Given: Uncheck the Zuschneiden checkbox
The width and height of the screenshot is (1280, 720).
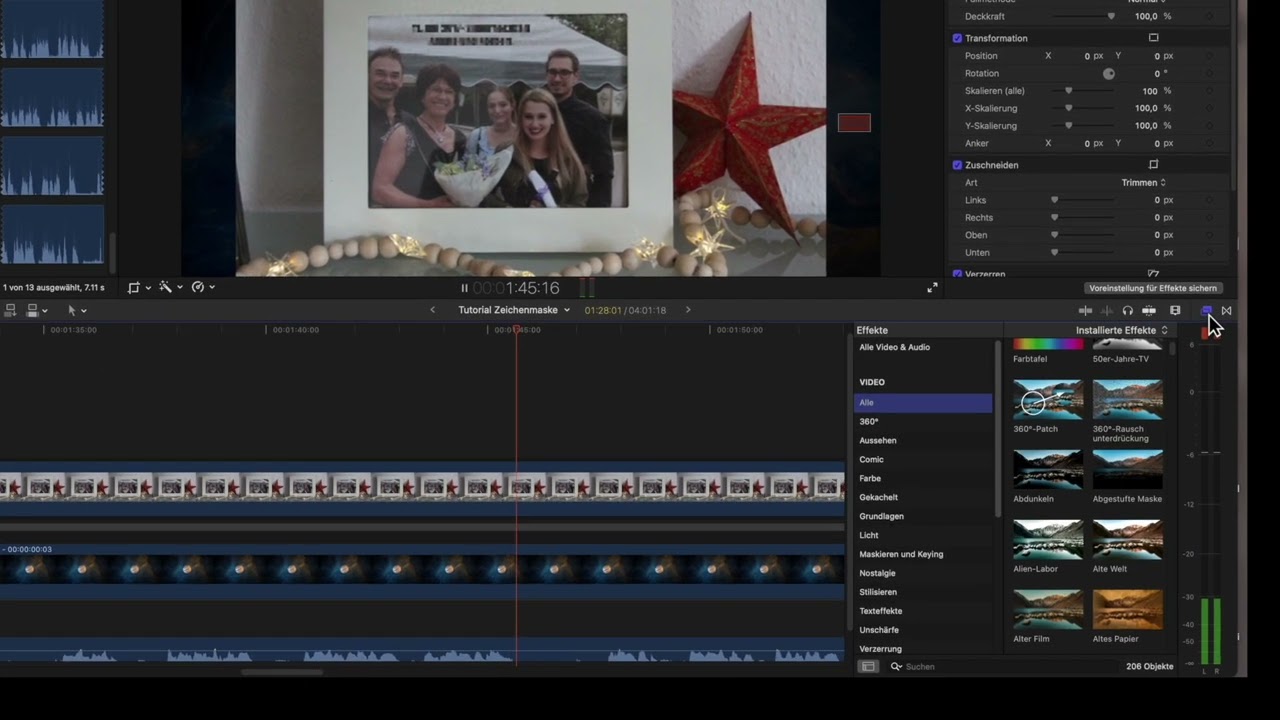Looking at the screenshot, I should [x=957, y=165].
